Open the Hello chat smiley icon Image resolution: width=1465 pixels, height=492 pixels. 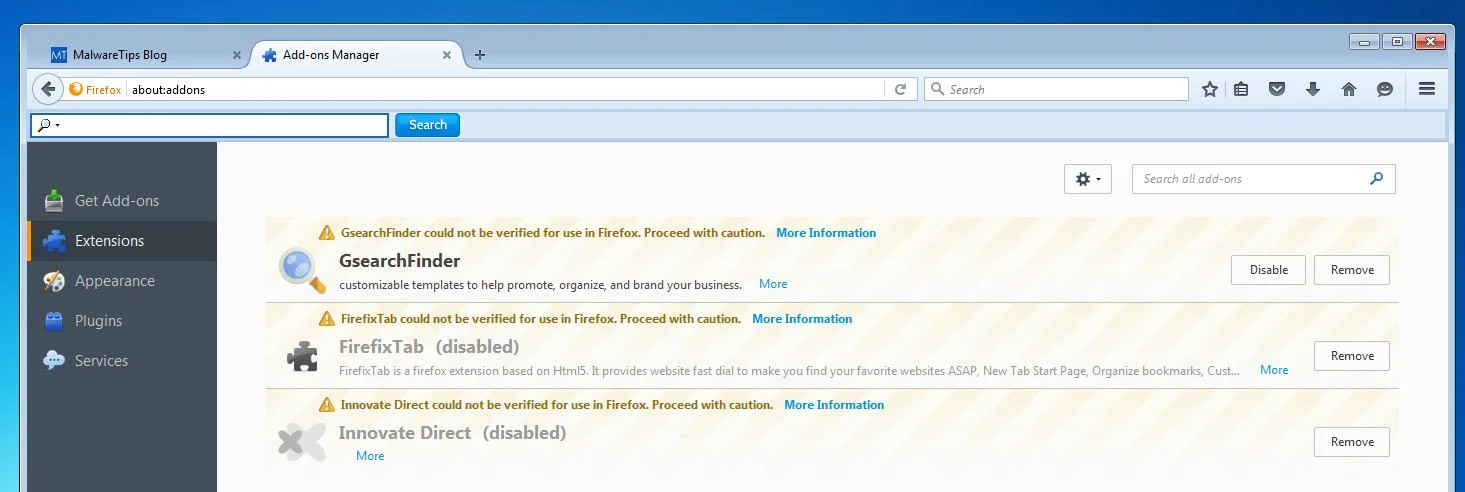1385,89
